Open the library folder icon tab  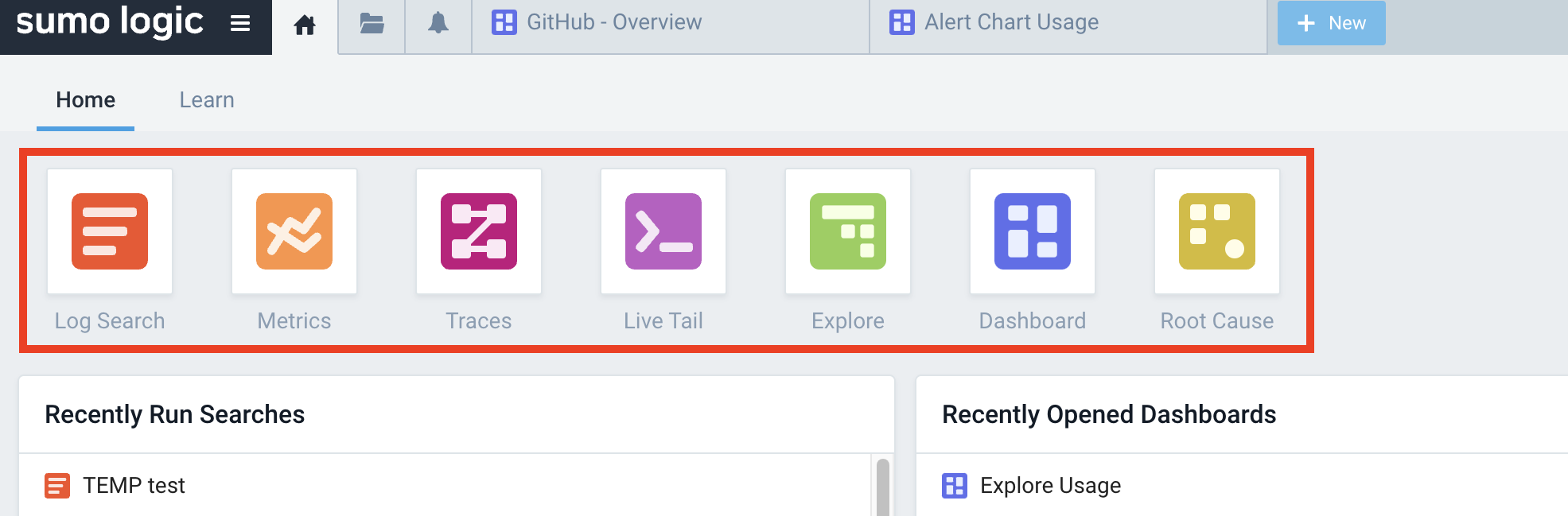[x=372, y=24]
